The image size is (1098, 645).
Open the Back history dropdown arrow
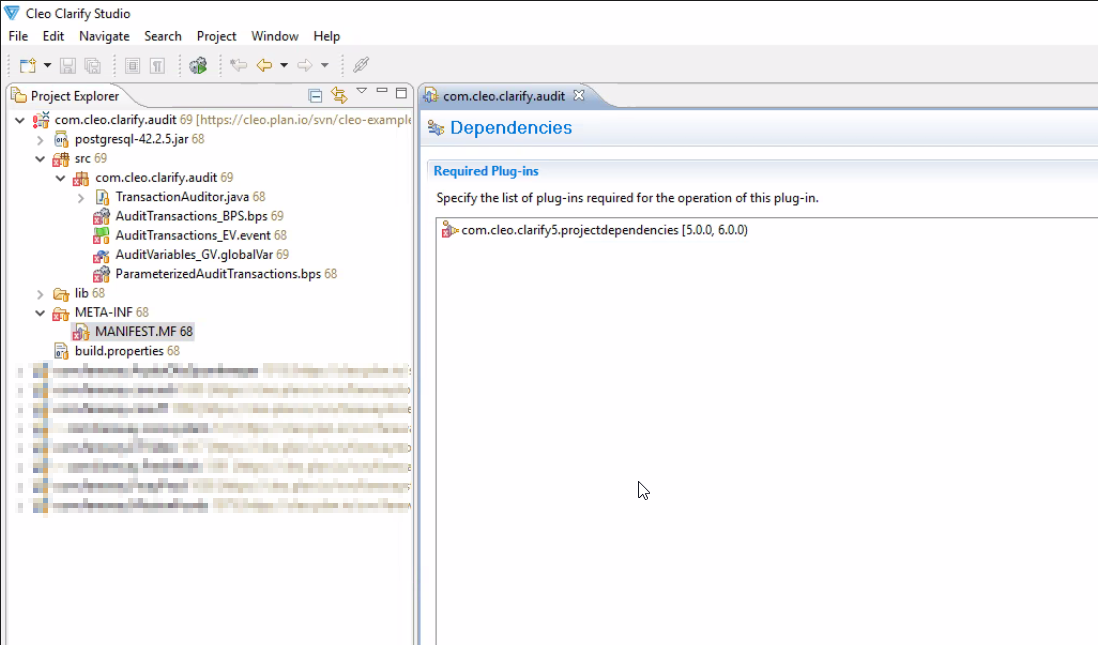click(x=284, y=65)
